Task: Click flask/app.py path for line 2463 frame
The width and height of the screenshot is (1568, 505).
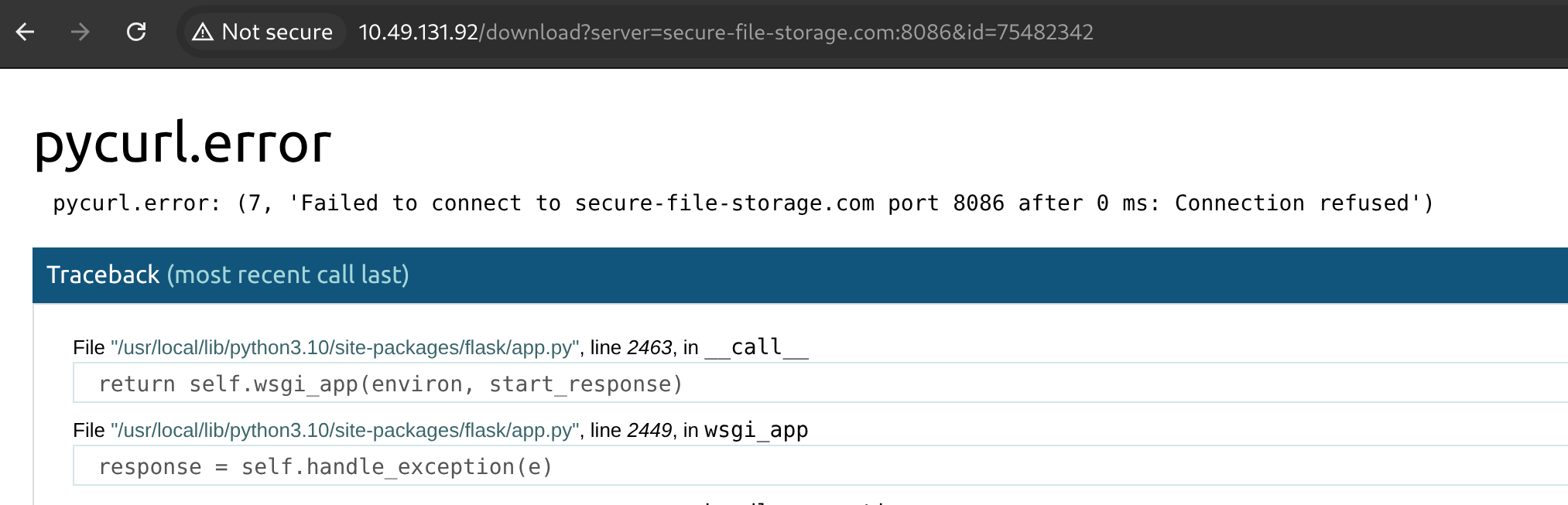Action: coord(344,348)
